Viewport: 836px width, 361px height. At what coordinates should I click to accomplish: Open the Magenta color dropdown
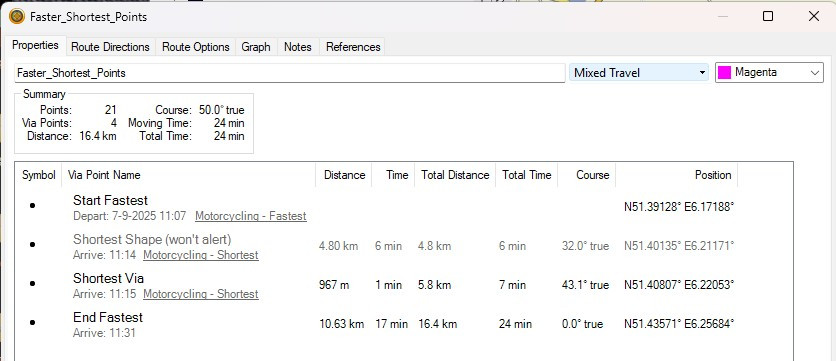[769, 73]
